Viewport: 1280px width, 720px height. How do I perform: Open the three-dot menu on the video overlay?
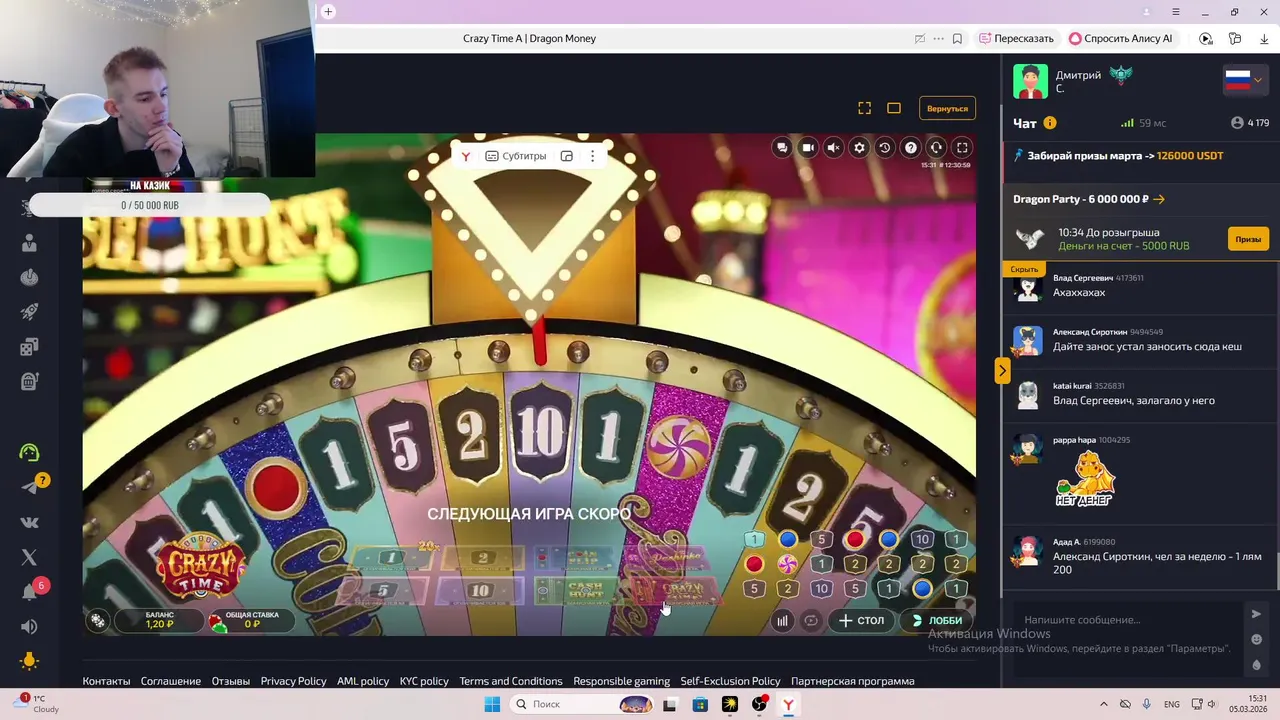point(592,156)
